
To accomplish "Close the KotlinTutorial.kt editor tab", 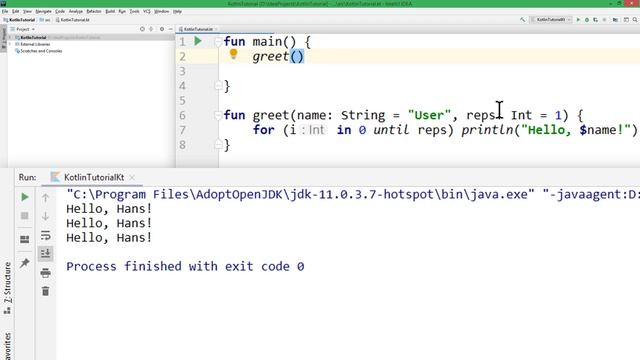I will (x=216, y=29).
